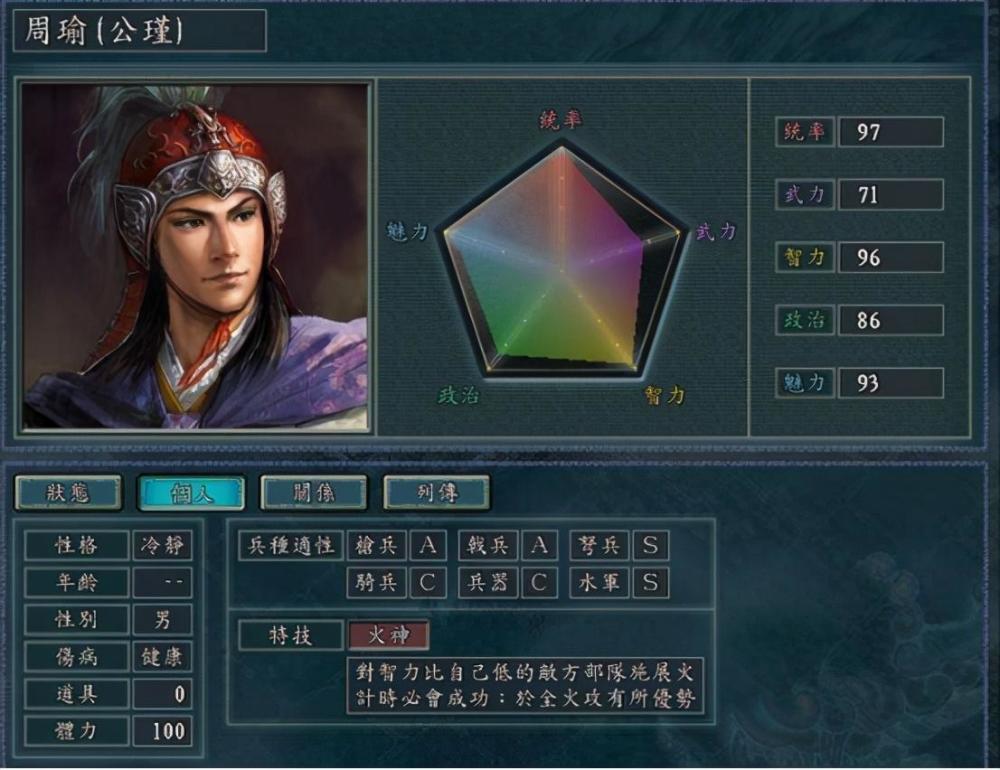Select the 智力 stat label box
The height and width of the screenshot is (770, 1000).
click(805, 257)
